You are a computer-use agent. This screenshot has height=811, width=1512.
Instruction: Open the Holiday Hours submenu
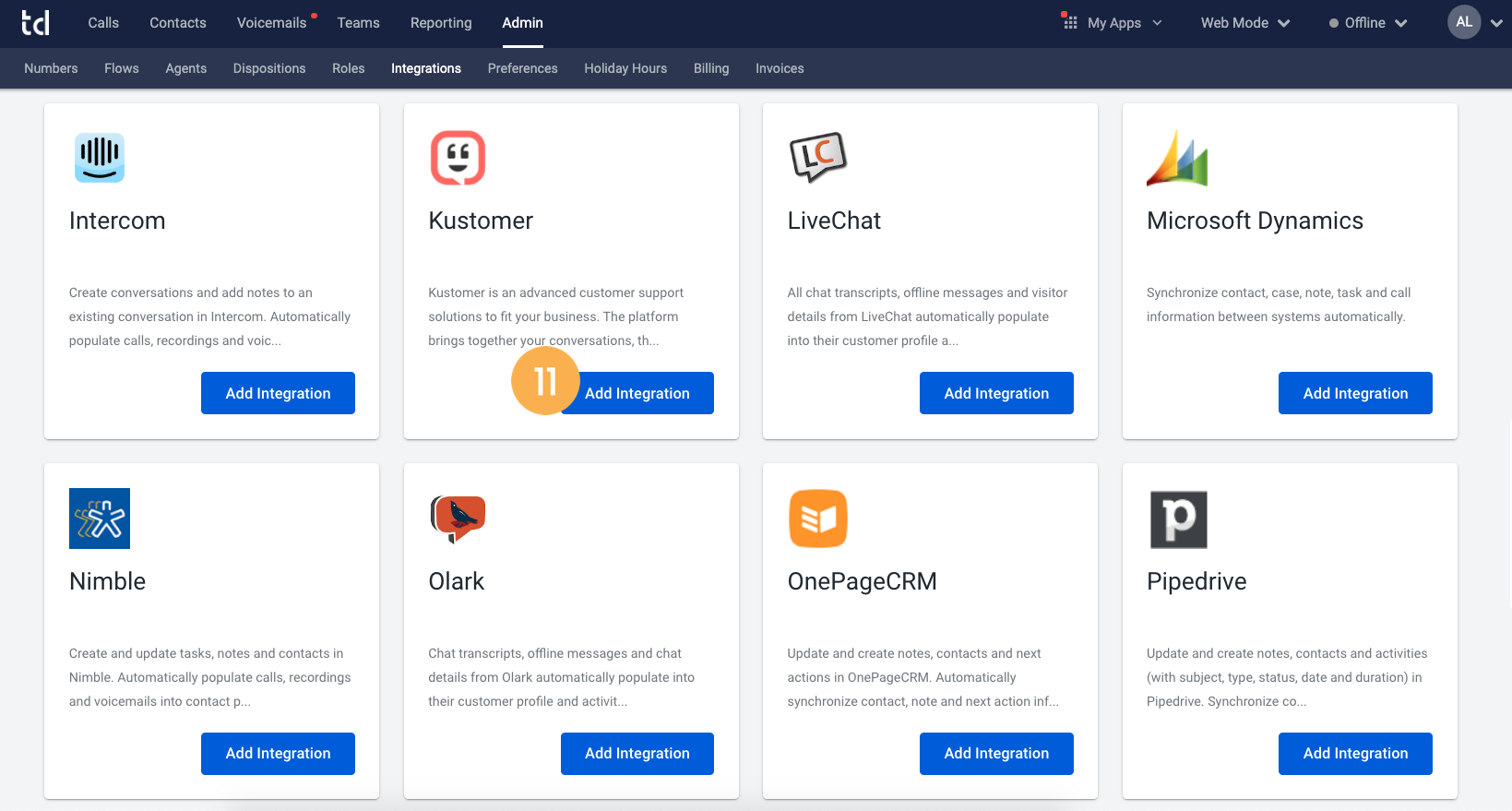click(625, 68)
